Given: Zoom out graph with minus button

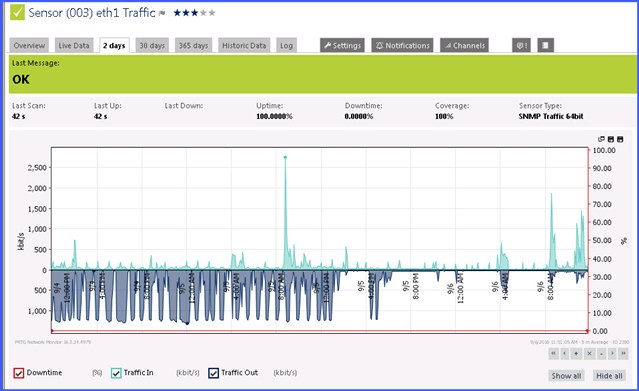Looking at the screenshot, I should (601, 353).
